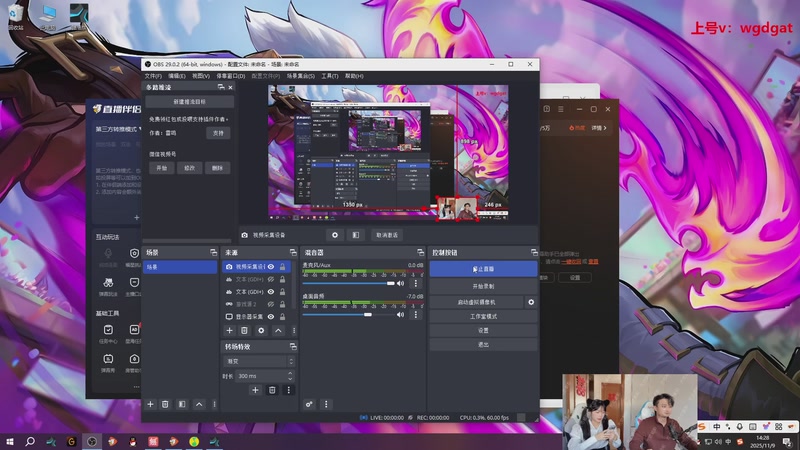Open the 文件(F) menu
Viewport: 800px width, 450px height.
[x=153, y=76]
